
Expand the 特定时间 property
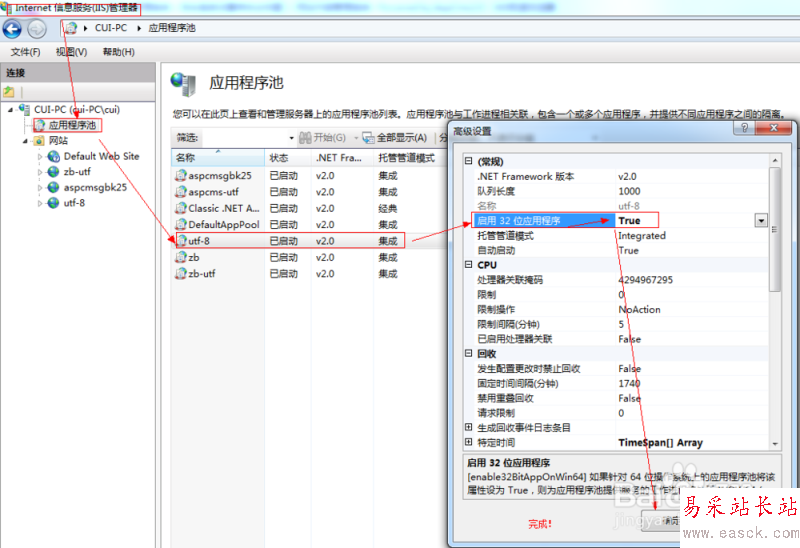(468, 442)
